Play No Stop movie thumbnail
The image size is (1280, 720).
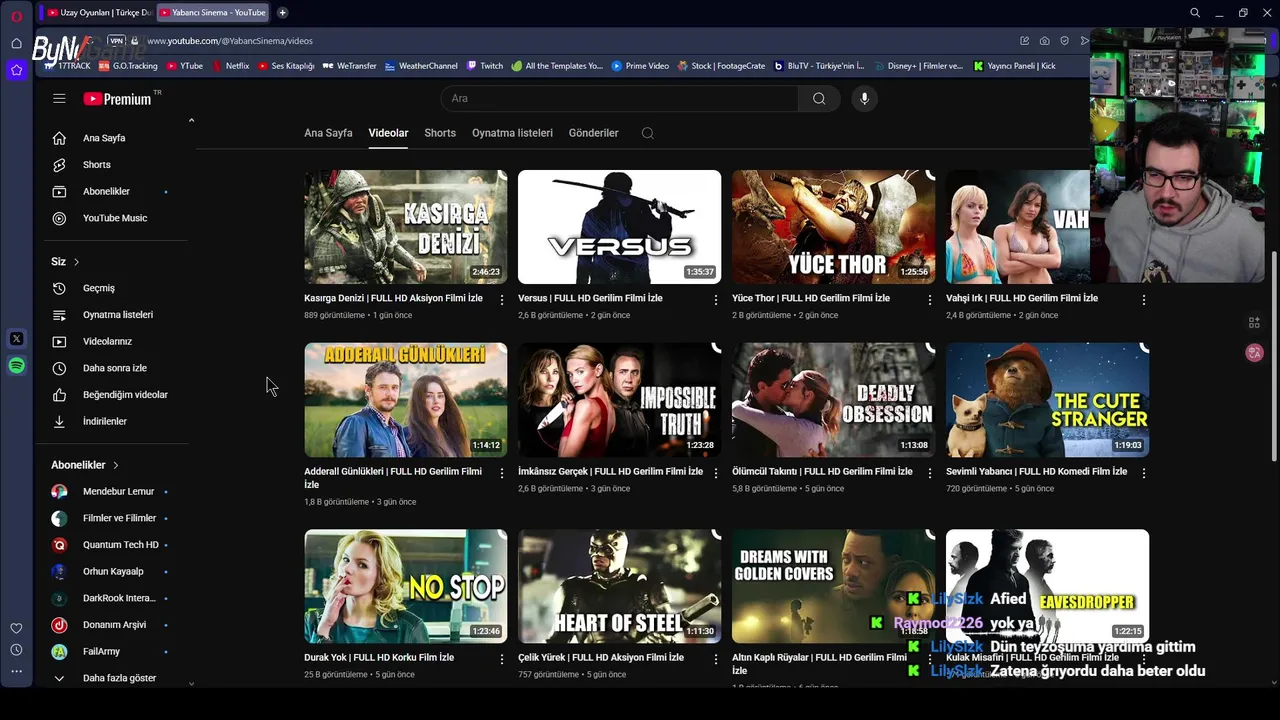[405, 586]
